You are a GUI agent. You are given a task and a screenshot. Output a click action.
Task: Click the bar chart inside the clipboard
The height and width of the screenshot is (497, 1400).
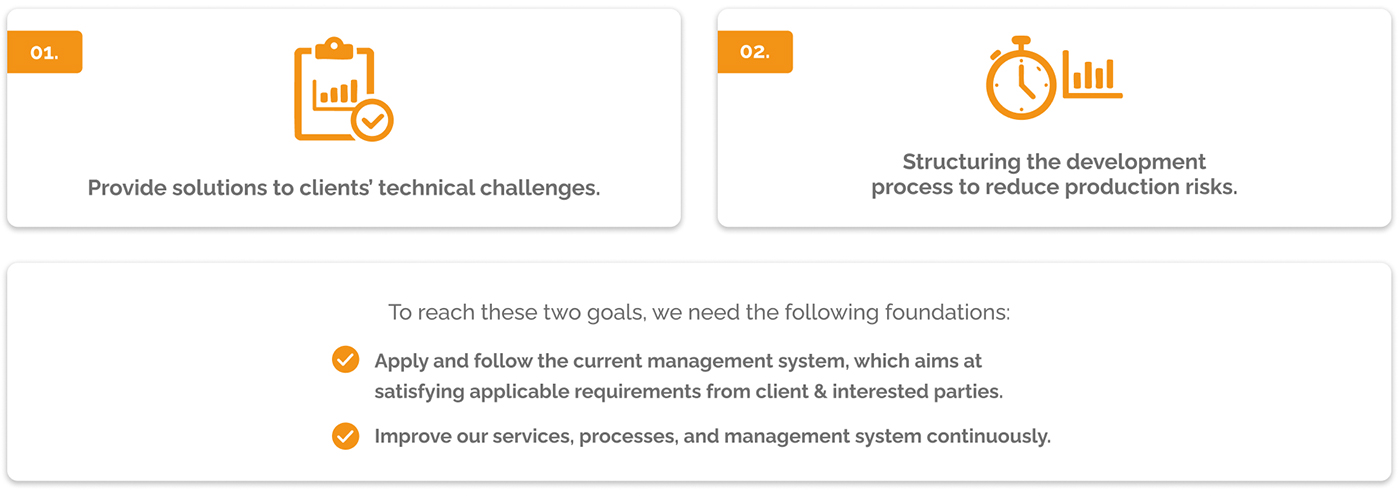coord(335,93)
